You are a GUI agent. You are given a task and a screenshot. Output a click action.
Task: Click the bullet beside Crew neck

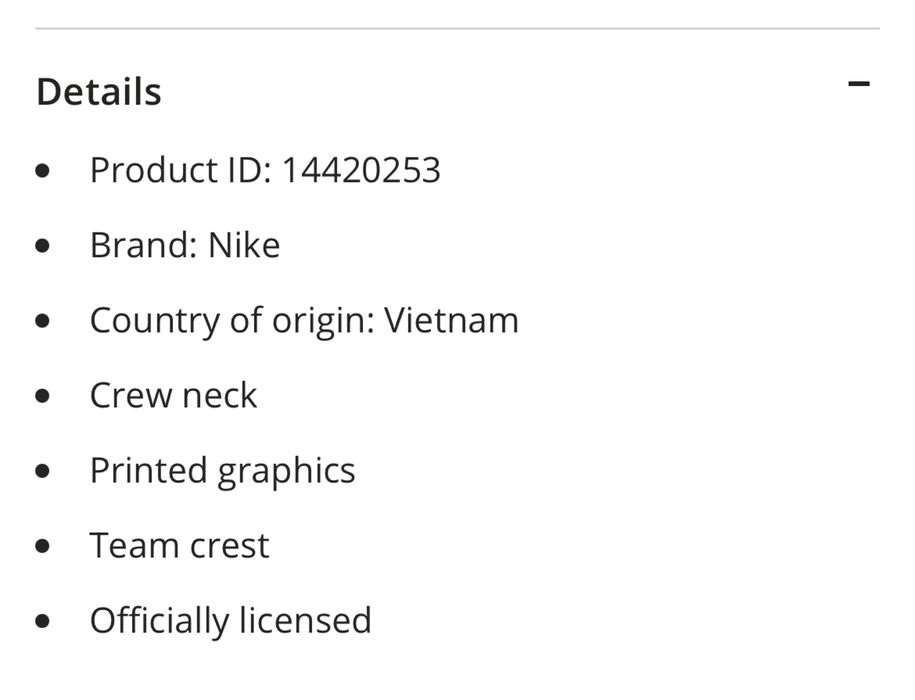pos(42,396)
